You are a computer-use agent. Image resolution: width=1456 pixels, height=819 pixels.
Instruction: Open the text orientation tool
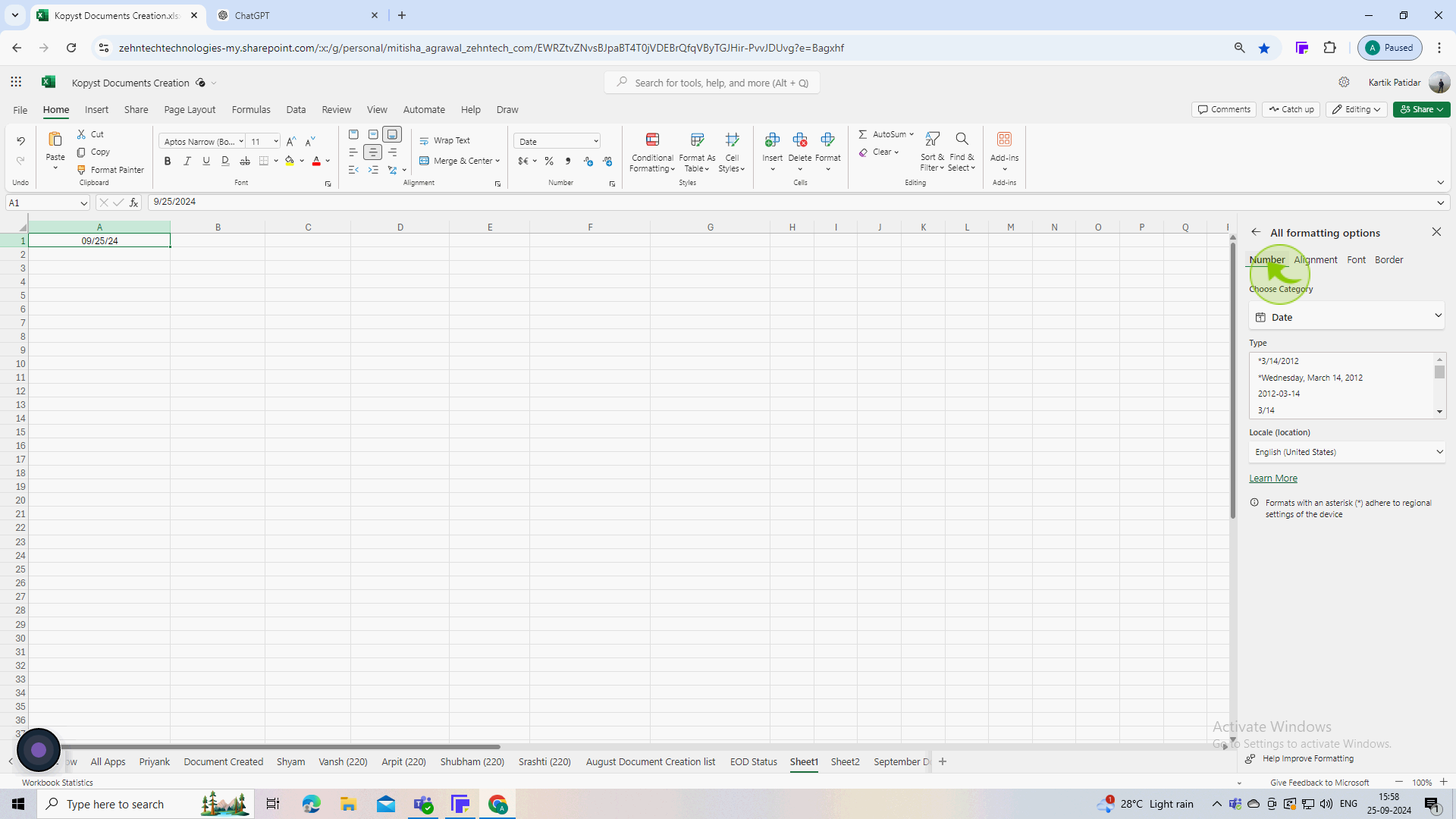pyautogui.click(x=393, y=170)
